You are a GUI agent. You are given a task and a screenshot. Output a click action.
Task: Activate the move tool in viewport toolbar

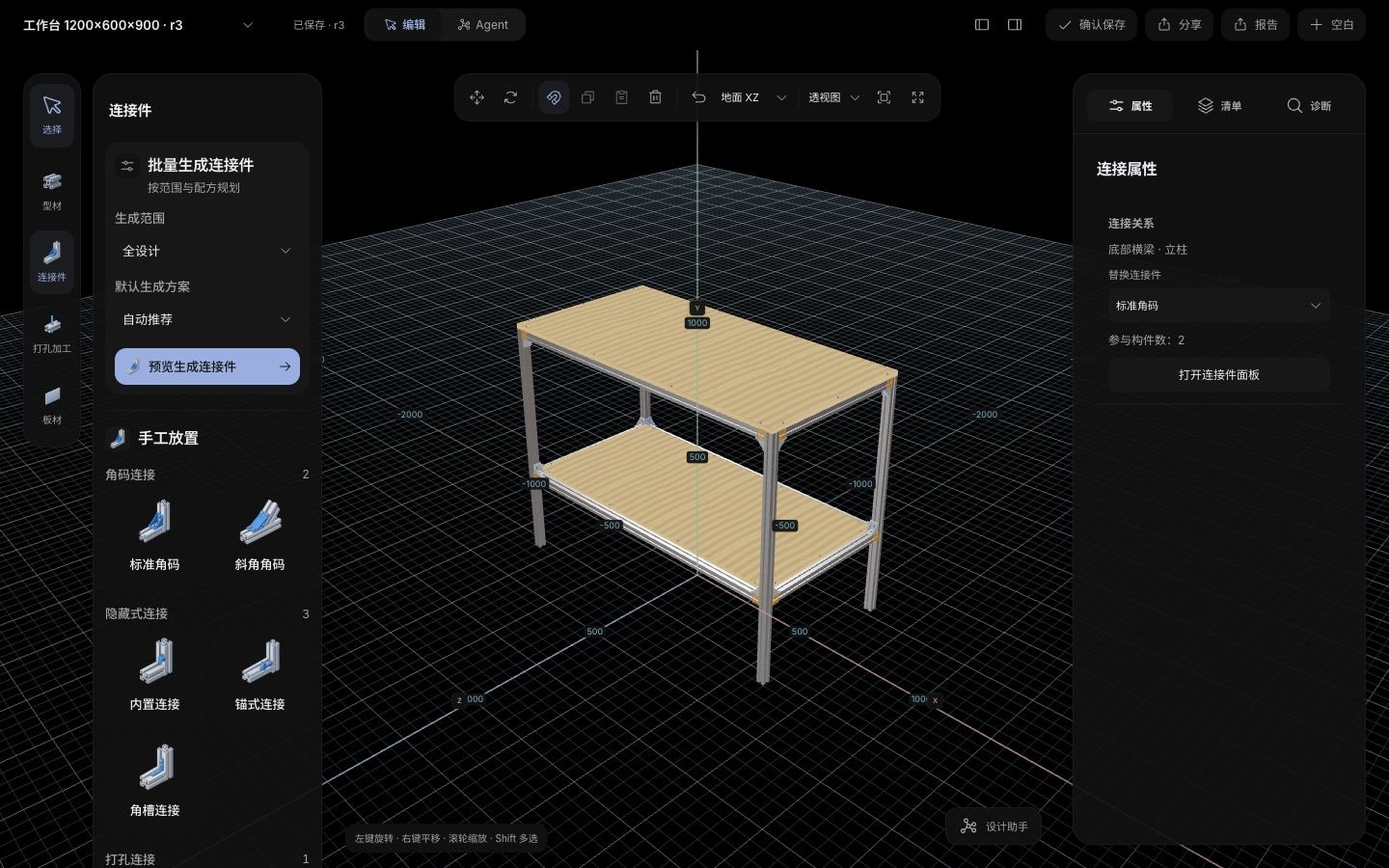477,97
